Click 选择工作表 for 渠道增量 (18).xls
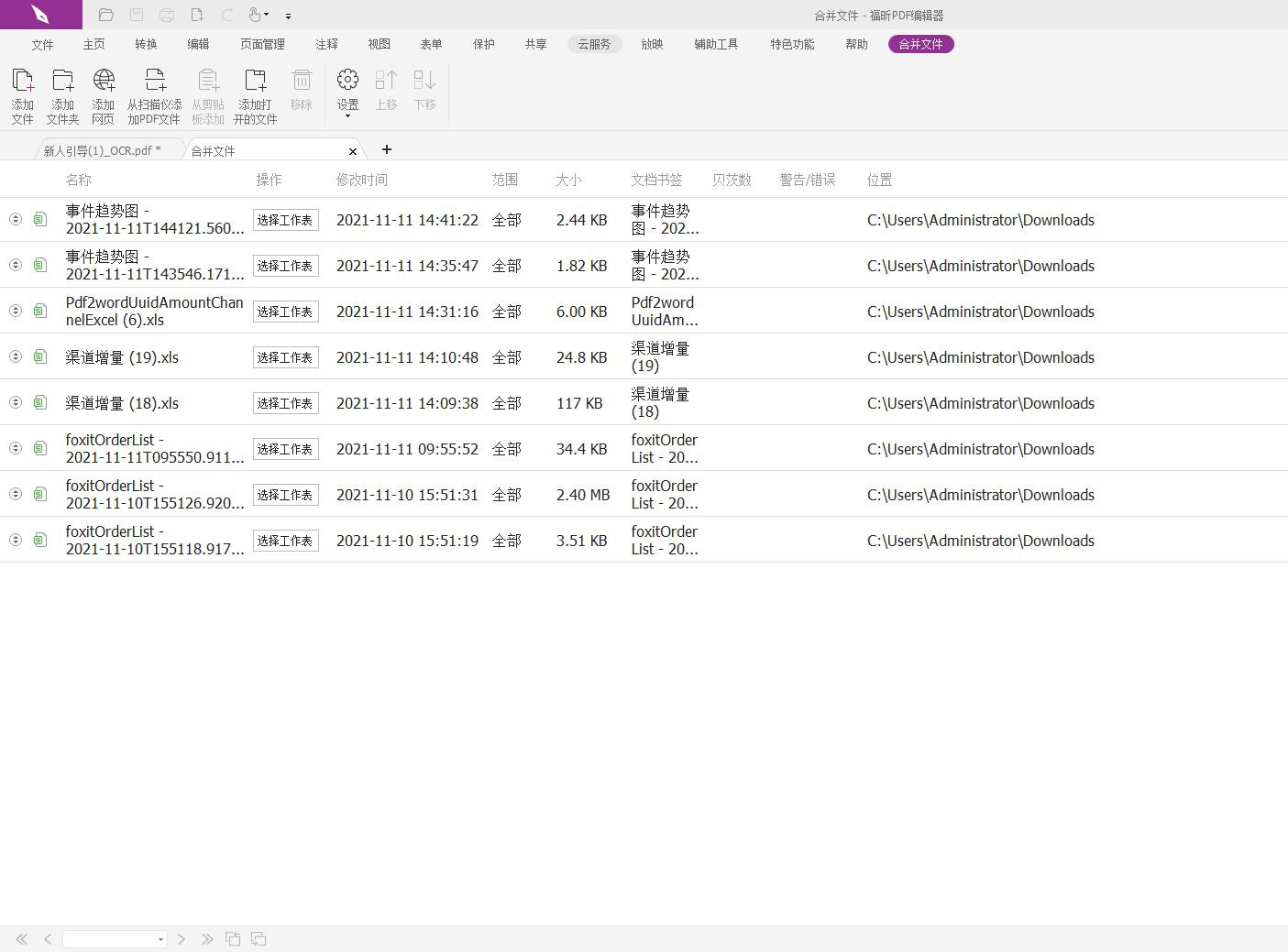The width and height of the screenshot is (1288, 952). 285,403
